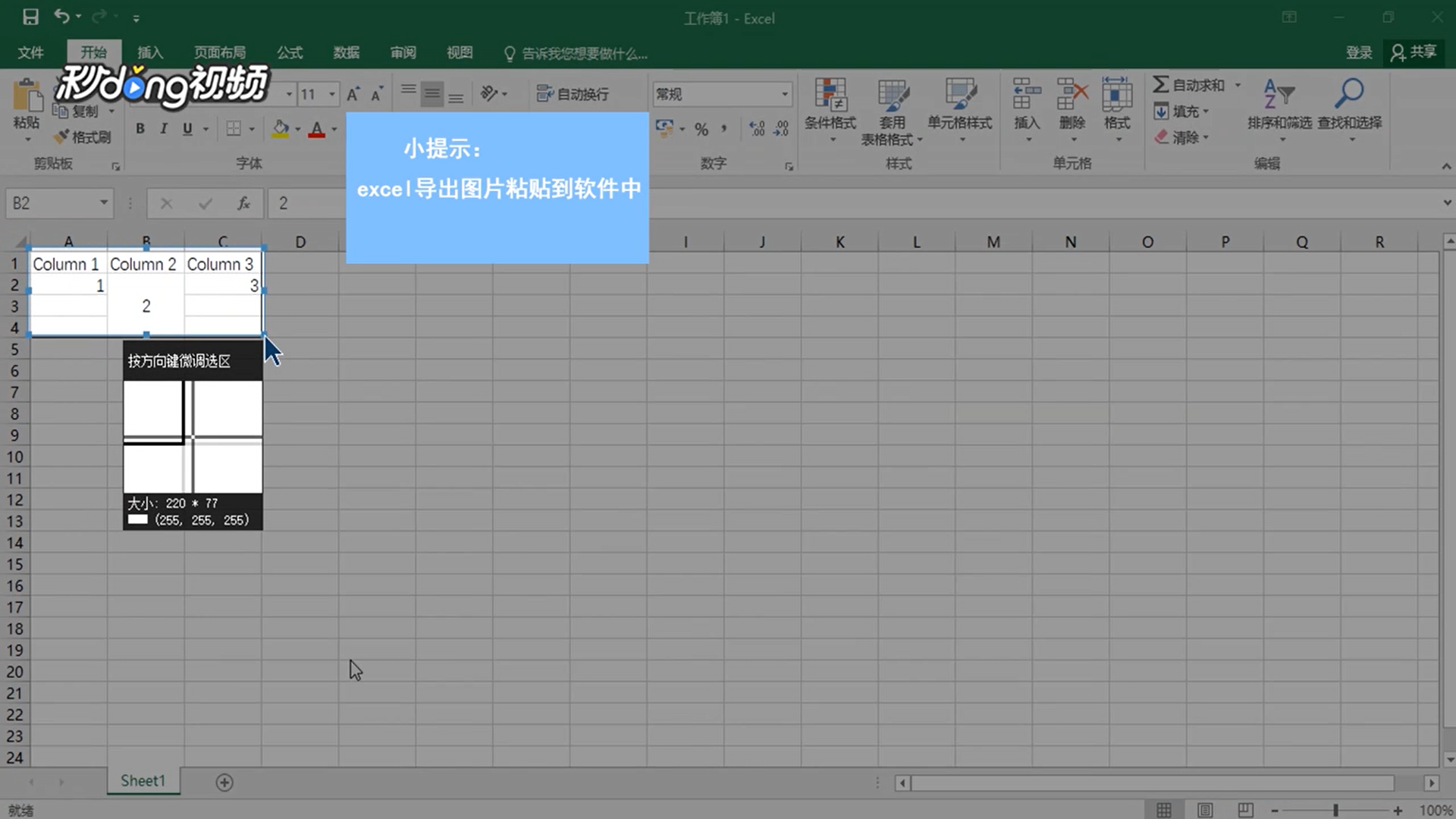This screenshot has height=819, width=1456.
Task: Select the Sheet1 tab
Action: coord(143,781)
